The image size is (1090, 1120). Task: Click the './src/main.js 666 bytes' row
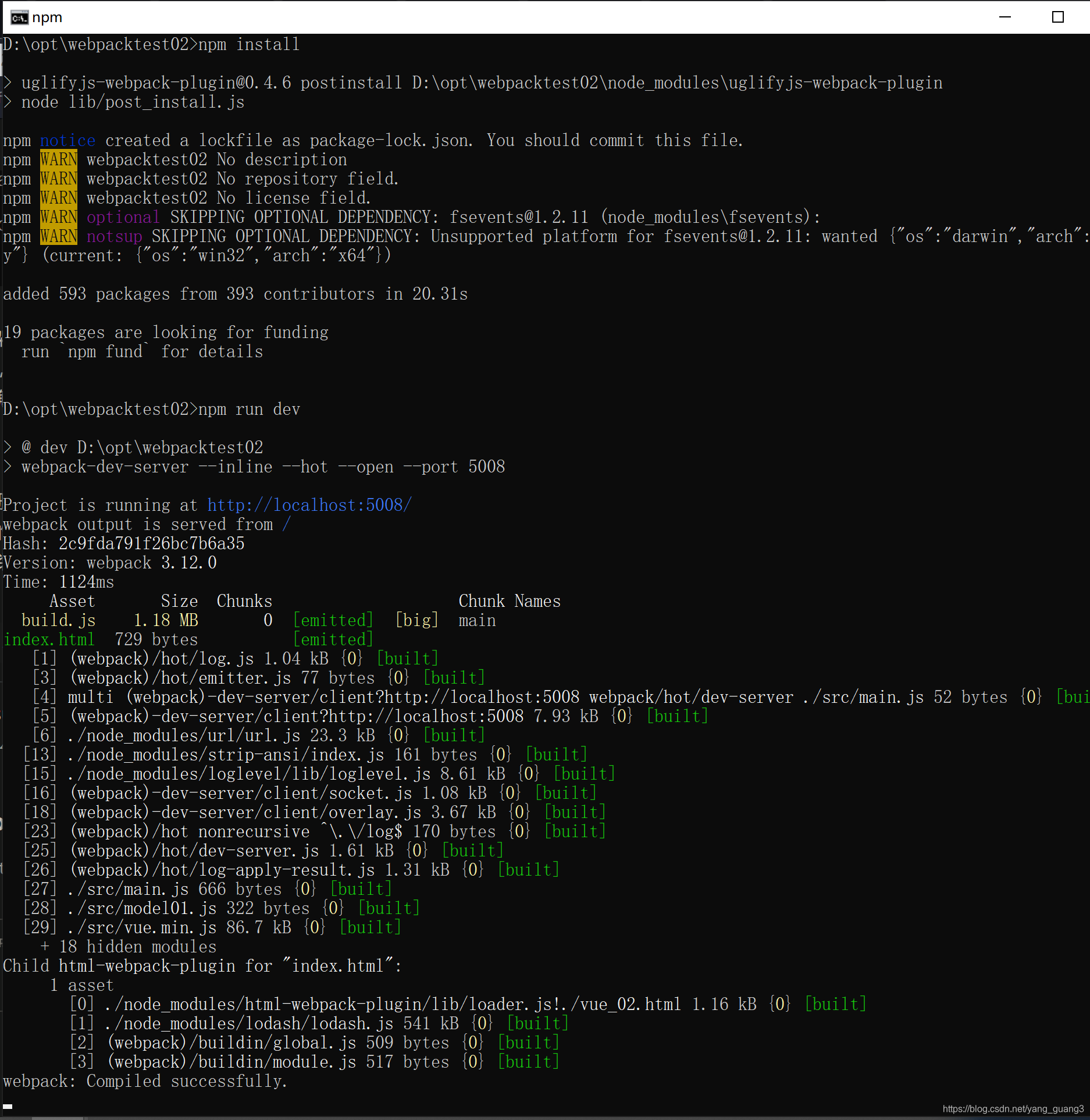click(x=207, y=889)
